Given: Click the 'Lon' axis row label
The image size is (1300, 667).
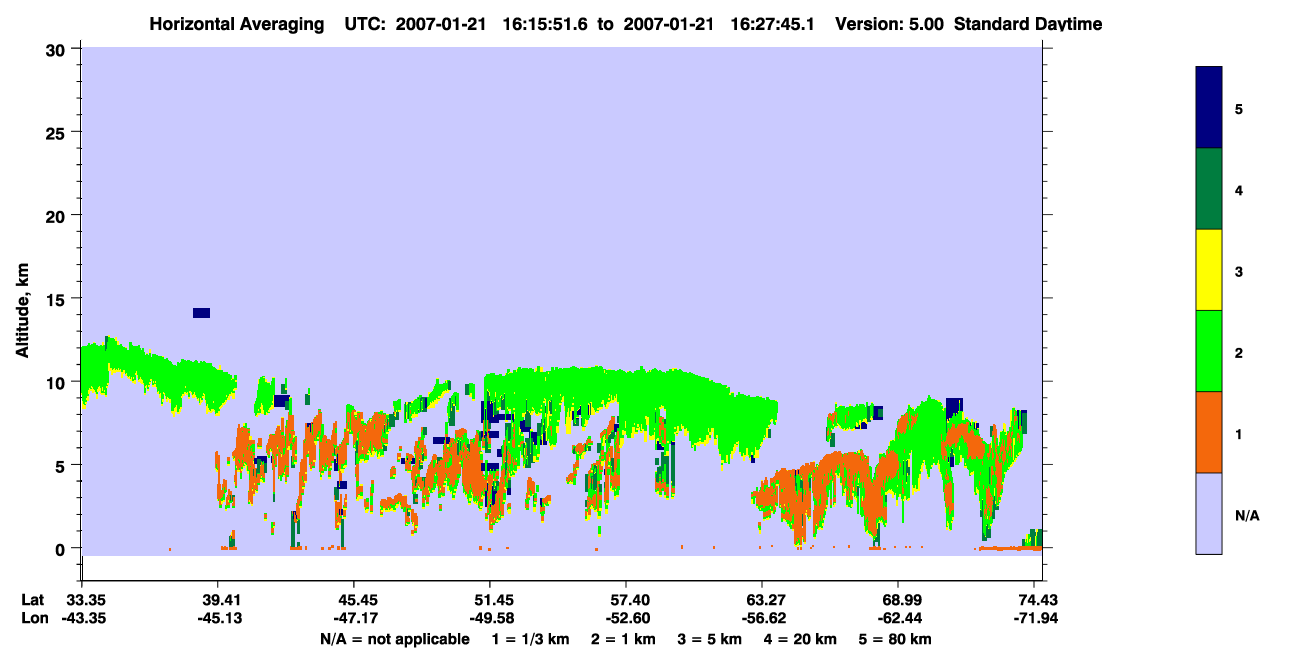Looking at the screenshot, I should [x=34, y=618].
